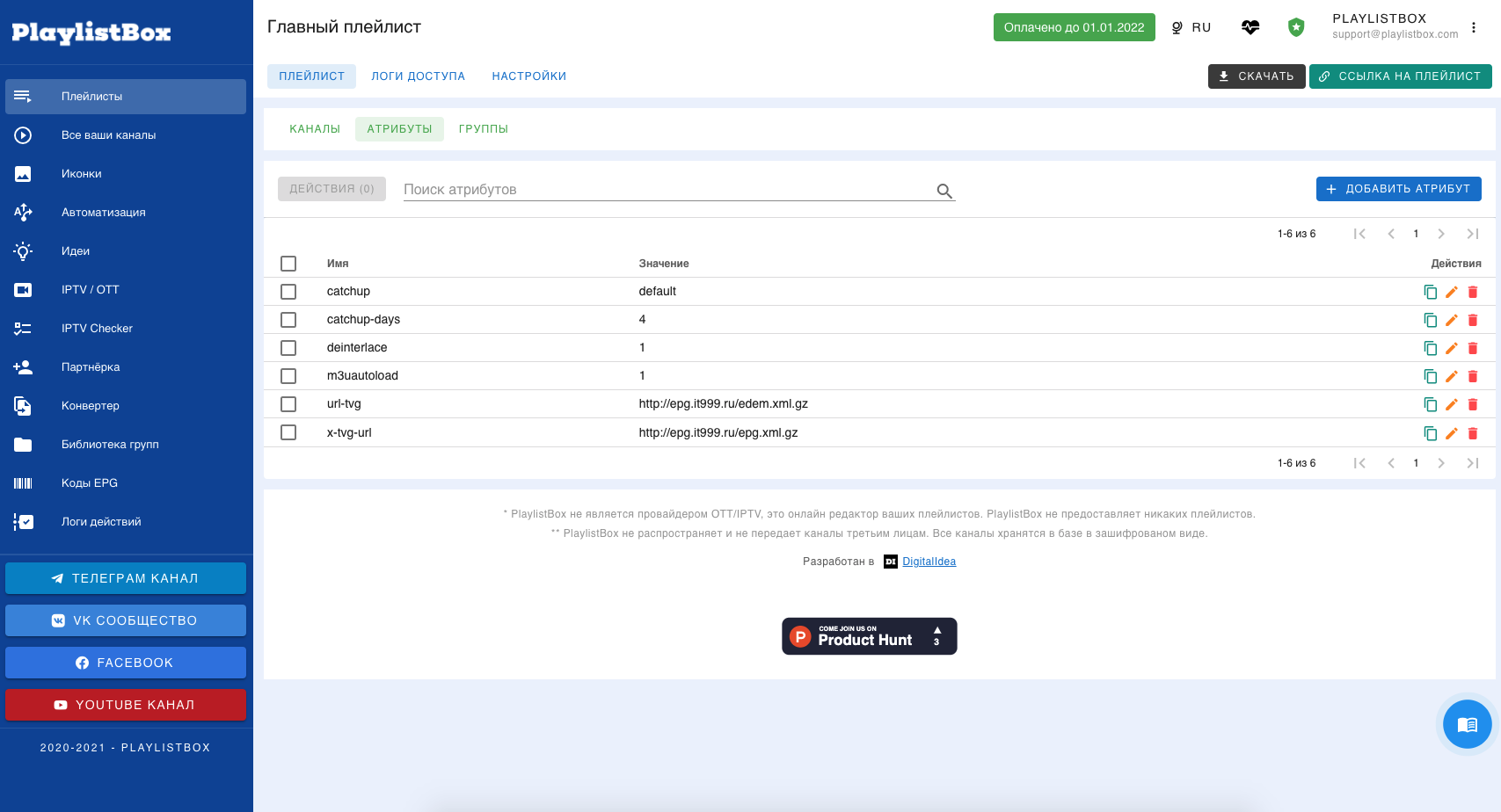This screenshot has height=812, width=1501.
Task: Open the Каналы sub-tab
Action: tap(315, 129)
